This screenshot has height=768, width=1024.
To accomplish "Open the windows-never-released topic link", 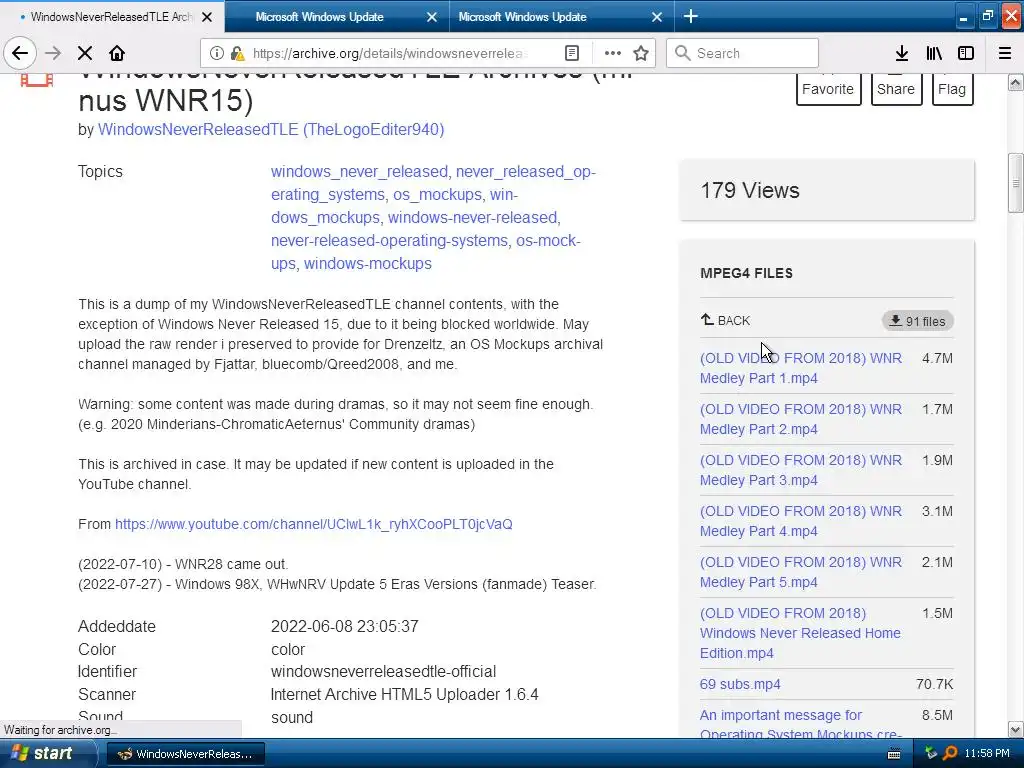I will click(x=473, y=217).
